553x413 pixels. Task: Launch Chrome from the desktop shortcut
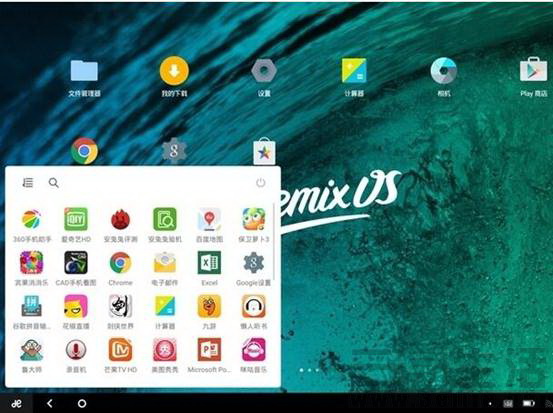click(x=84, y=151)
